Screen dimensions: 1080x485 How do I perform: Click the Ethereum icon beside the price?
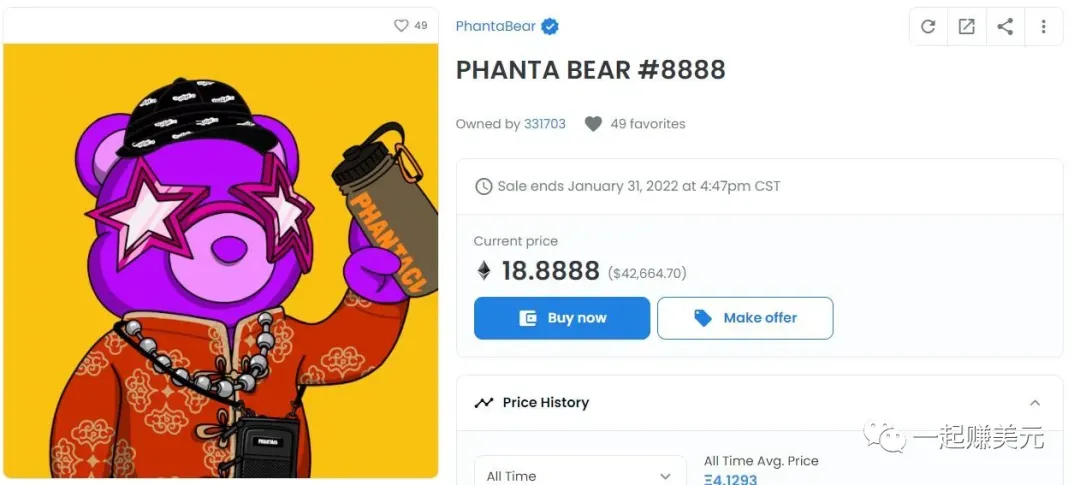coord(484,271)
